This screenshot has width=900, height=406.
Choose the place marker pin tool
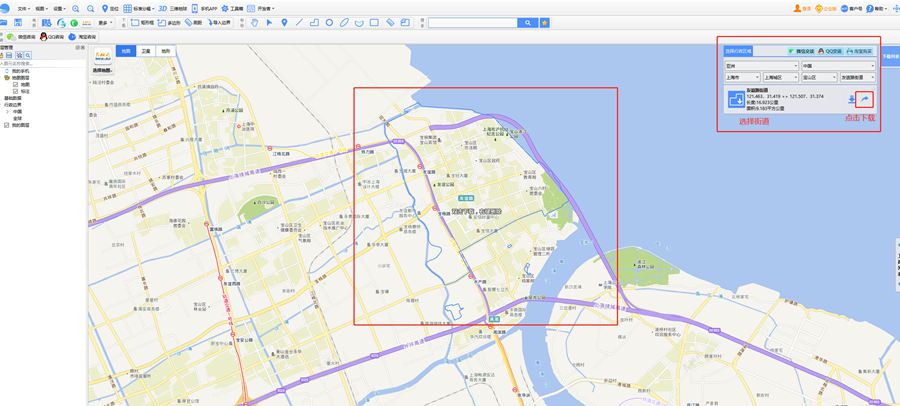[x=284, y=22]
